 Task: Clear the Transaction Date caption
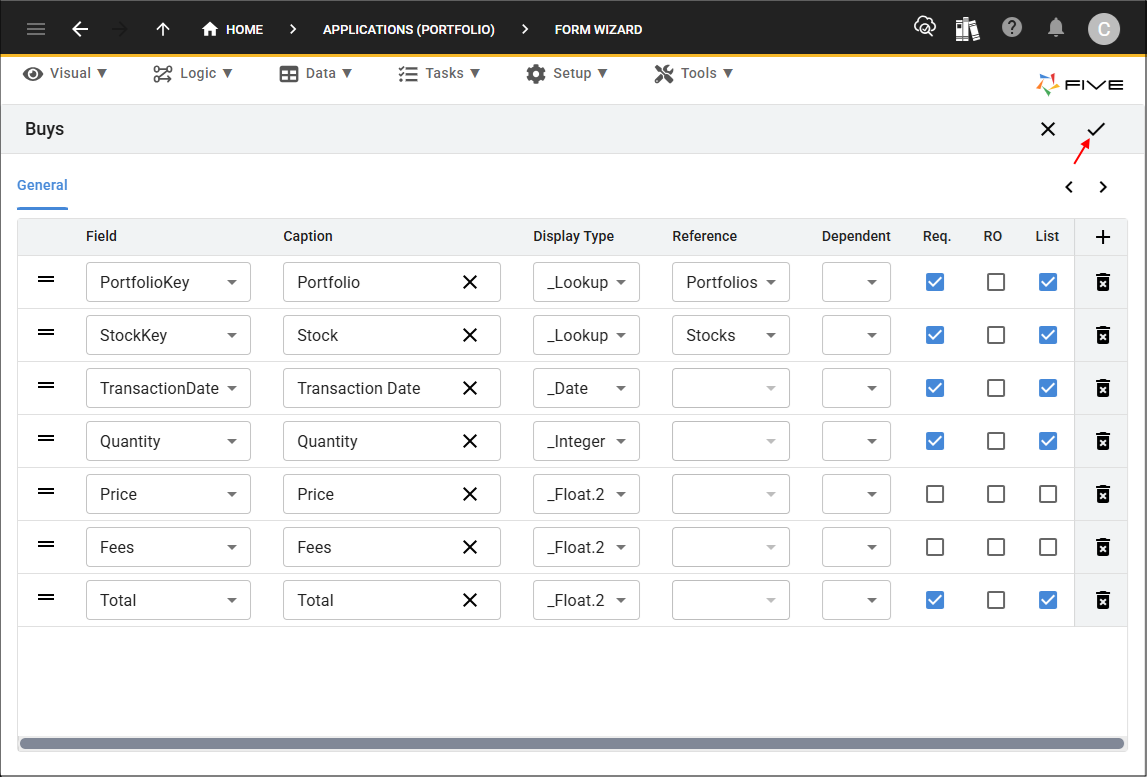point(470,388)
